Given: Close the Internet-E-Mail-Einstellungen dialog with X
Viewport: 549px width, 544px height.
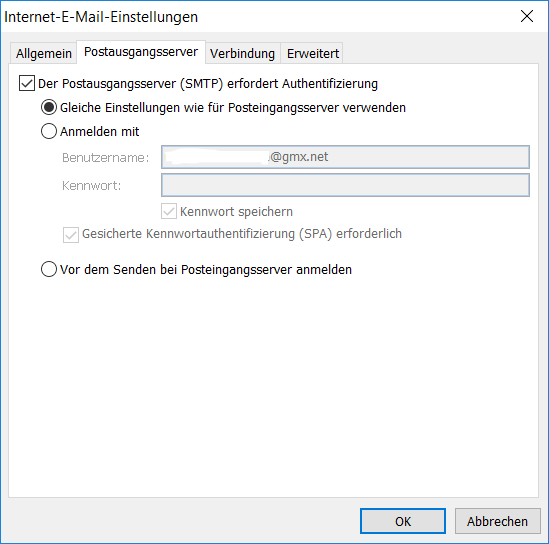Looking at the screenshot, I should [x=527, y=16].
